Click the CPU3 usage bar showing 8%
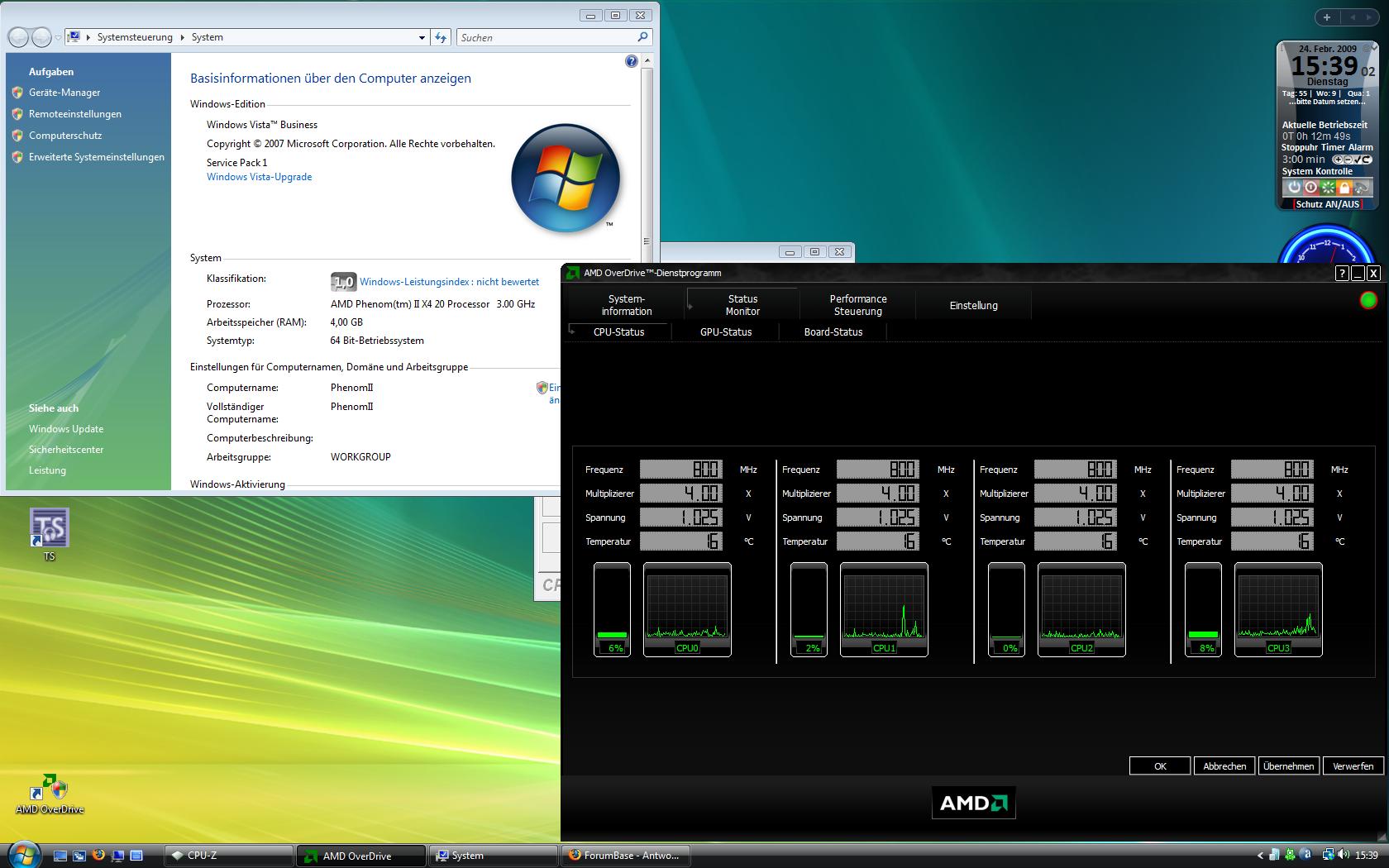This screenshot has height=868, width=1389. coord(1203,609)
